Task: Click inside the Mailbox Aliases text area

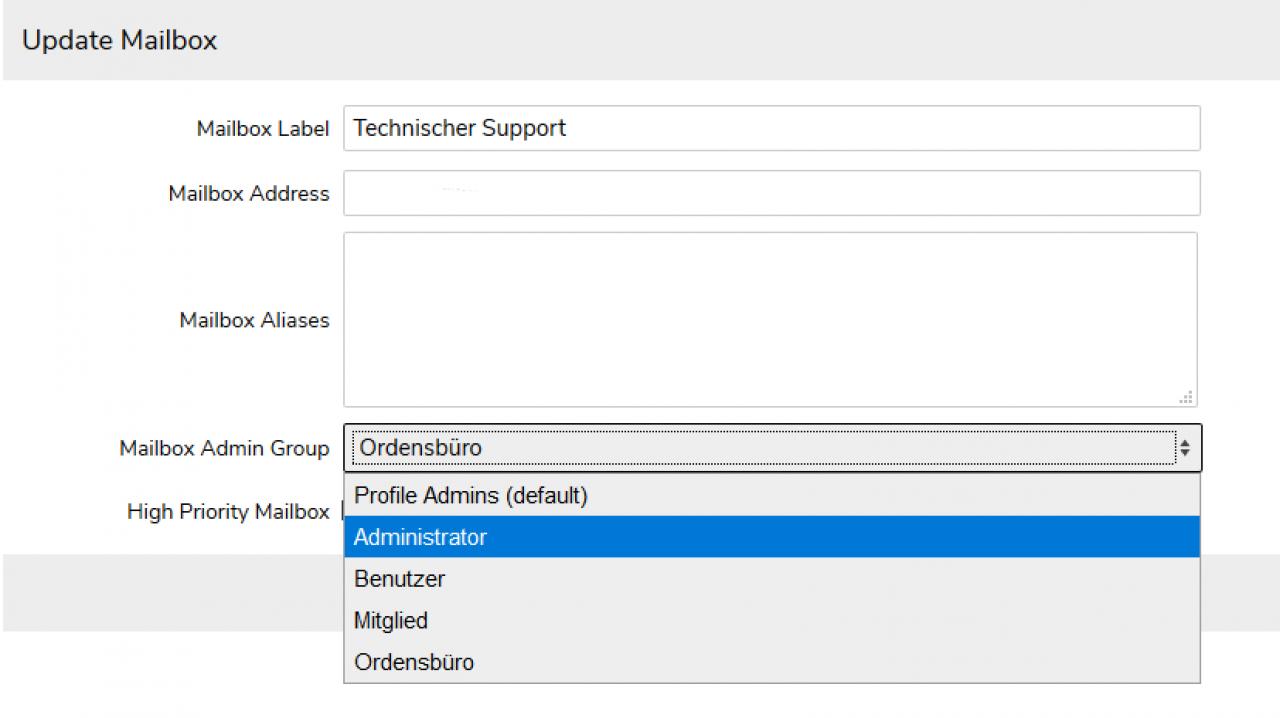Action: pyautogui.click(x=770, y=319)
